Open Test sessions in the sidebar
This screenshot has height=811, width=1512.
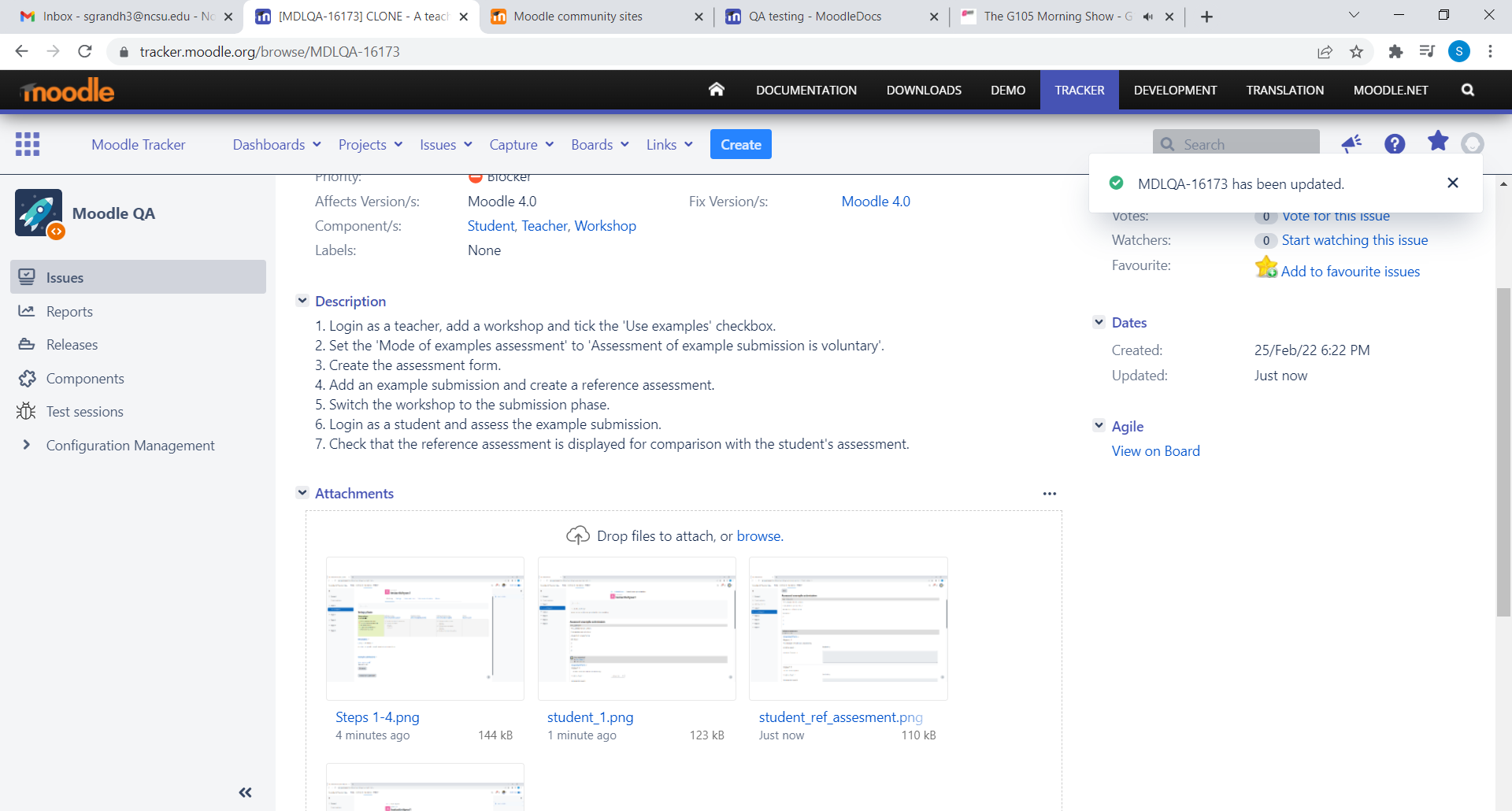click(x=84, y=412)
